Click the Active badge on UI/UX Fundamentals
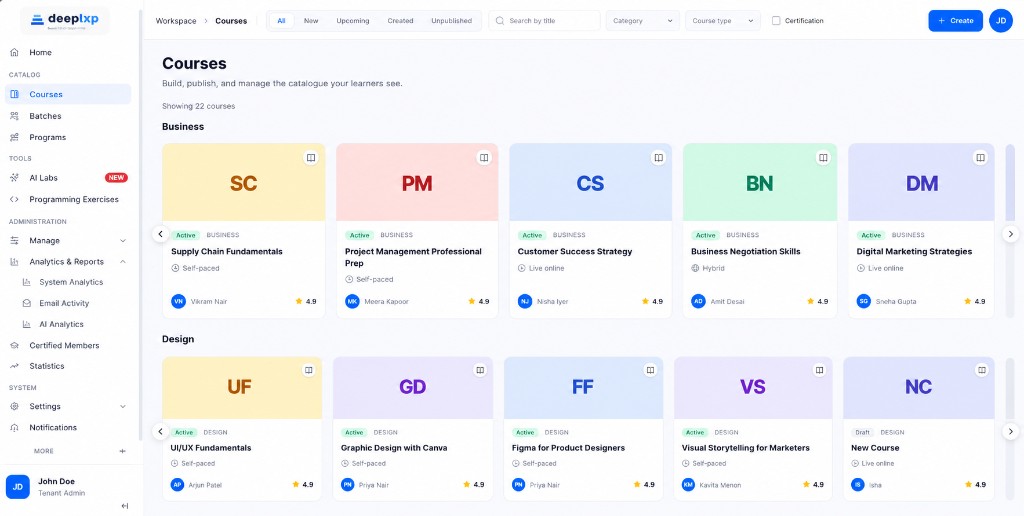 coord(184,432)
